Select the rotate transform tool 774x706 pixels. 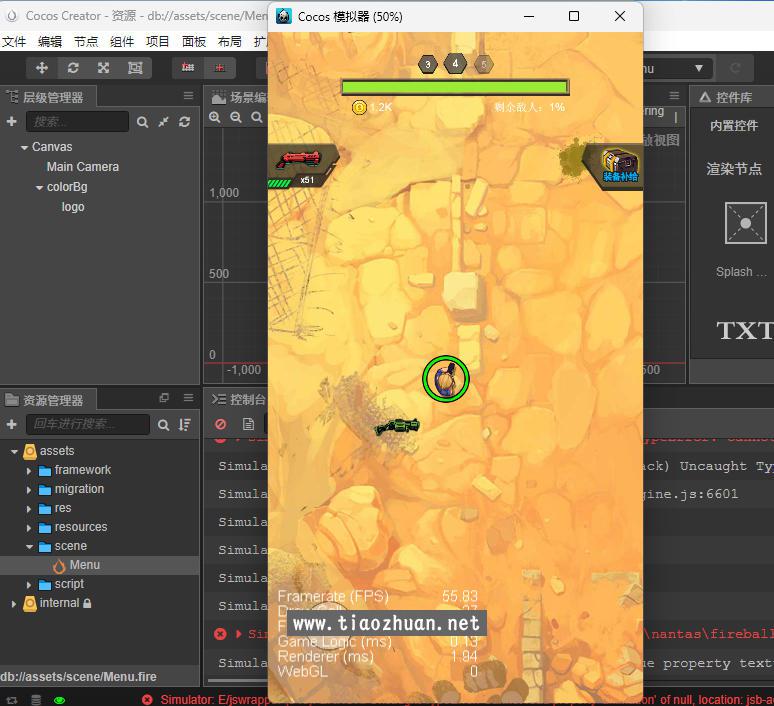pos(73,68)
